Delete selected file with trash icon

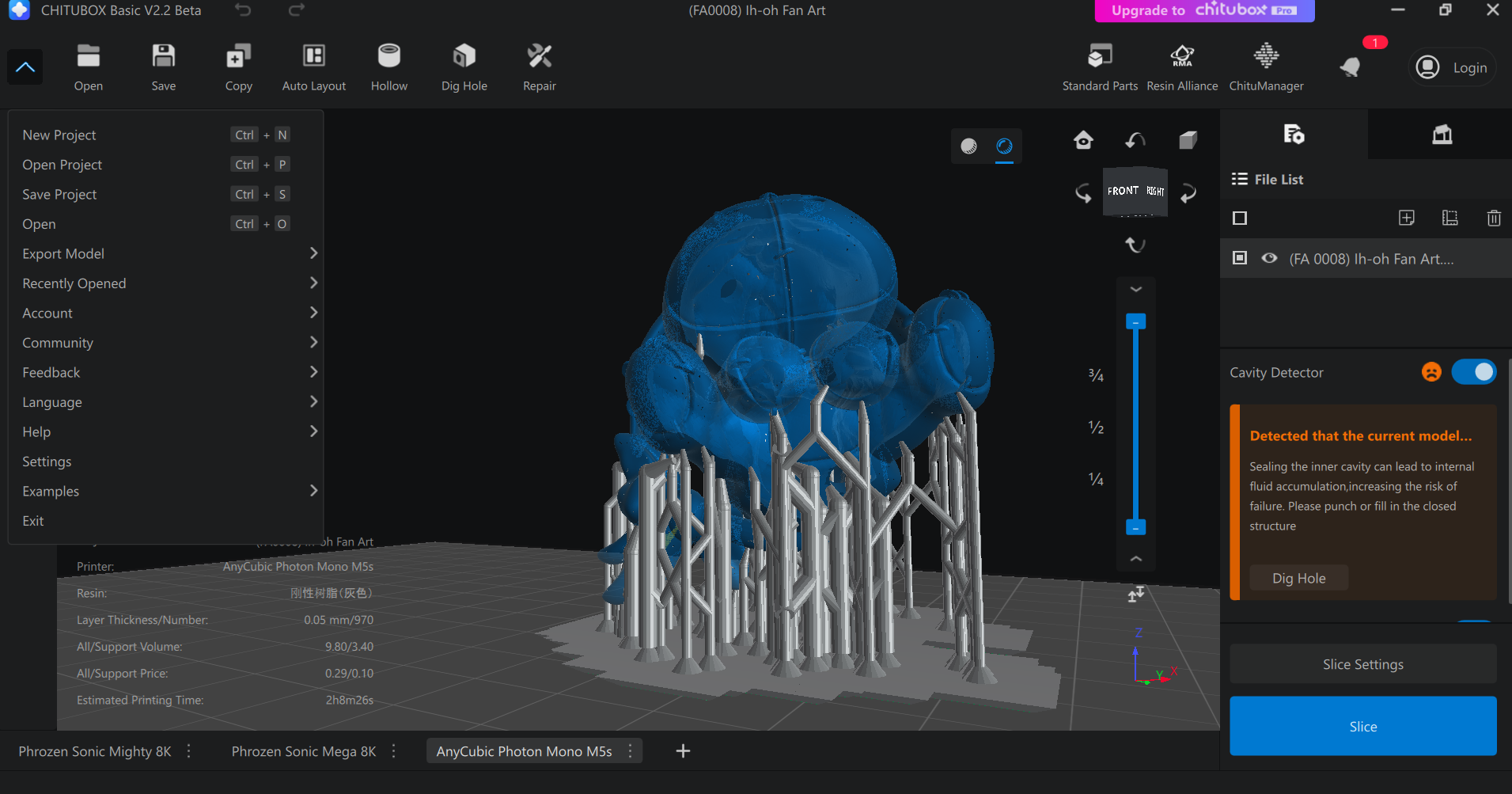click(1493, 218)
